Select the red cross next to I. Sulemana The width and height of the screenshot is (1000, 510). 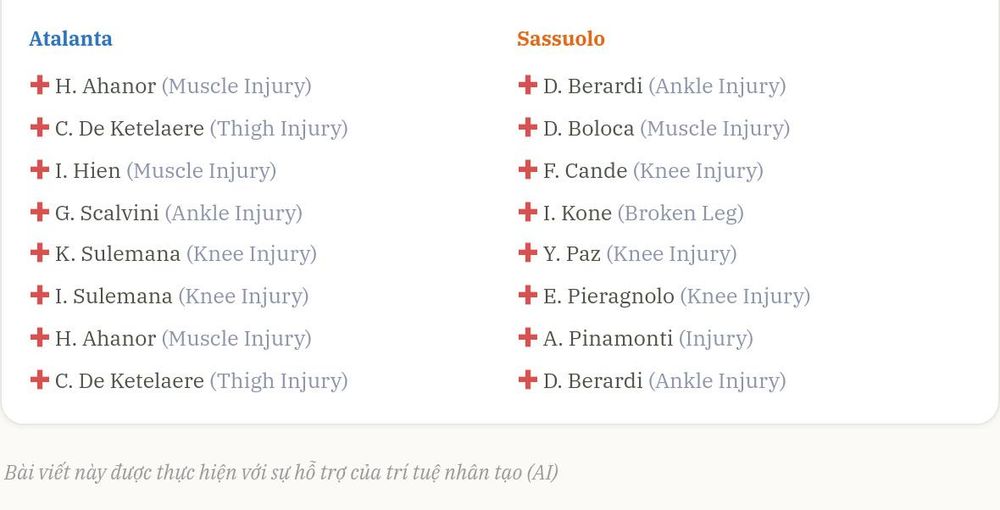tap(40, 295)
